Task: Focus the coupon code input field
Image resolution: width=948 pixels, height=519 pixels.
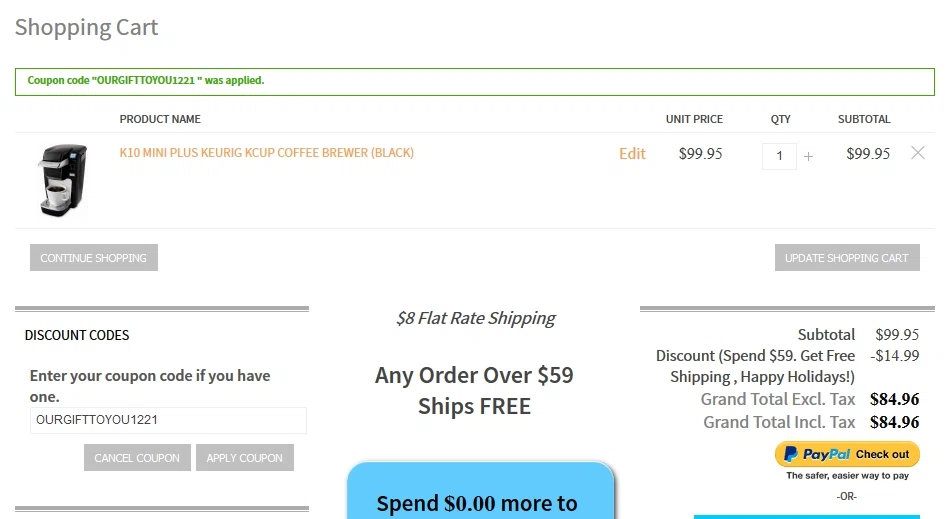Action: 168,420
